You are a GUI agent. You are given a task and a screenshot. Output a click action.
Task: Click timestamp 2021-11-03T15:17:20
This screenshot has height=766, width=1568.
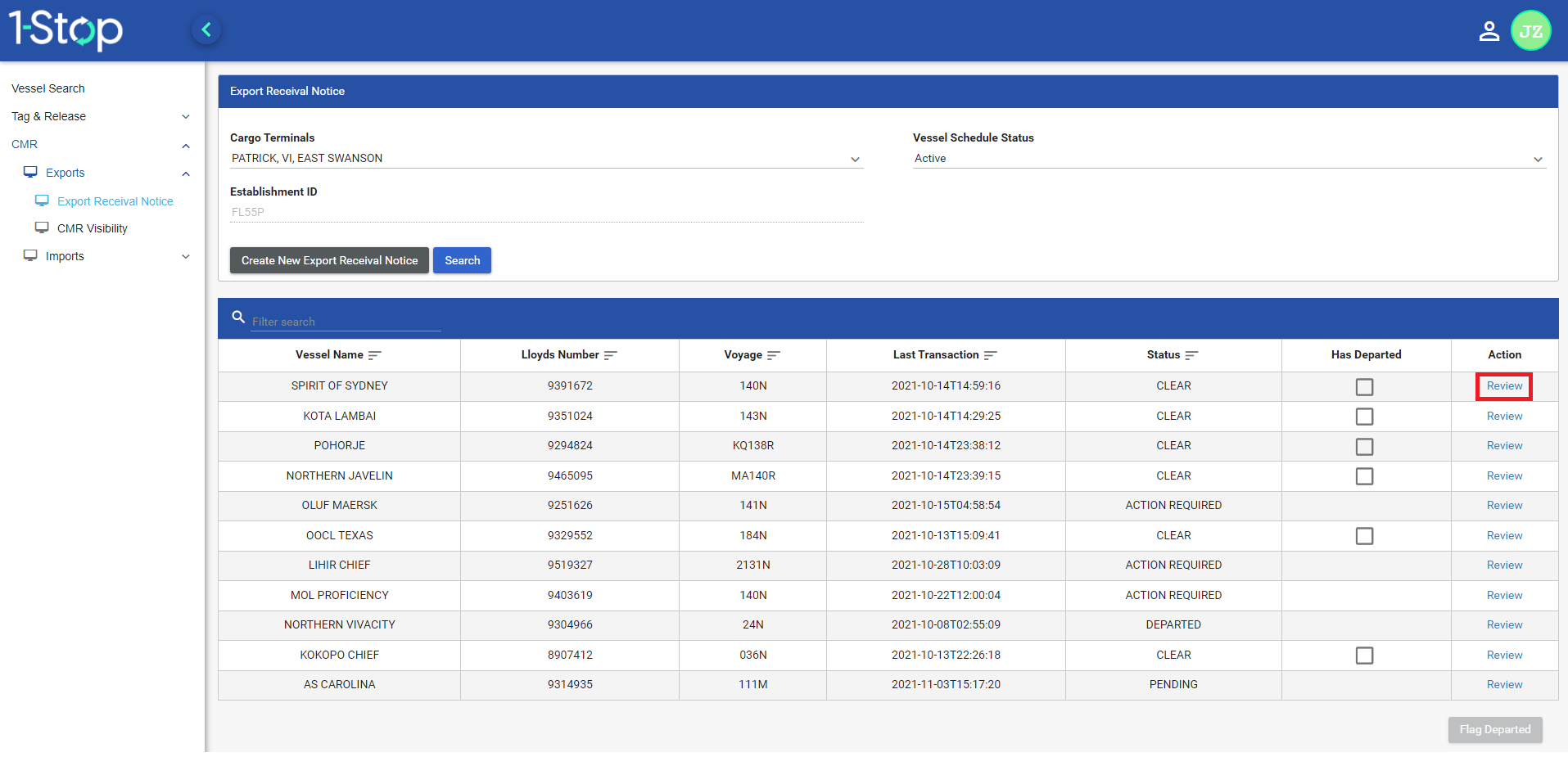point(946,684)
